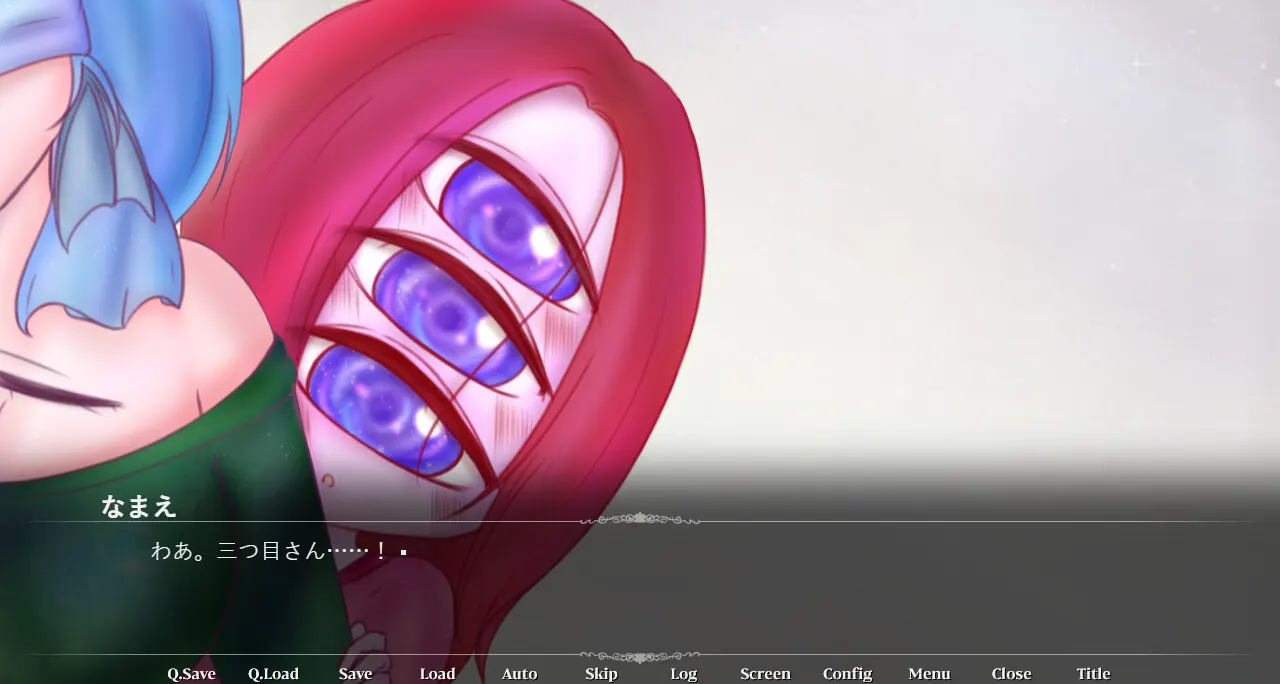Toggle Auto text advance mode
This screenshot has width=1280, height=684.
[x=519, y=674]
